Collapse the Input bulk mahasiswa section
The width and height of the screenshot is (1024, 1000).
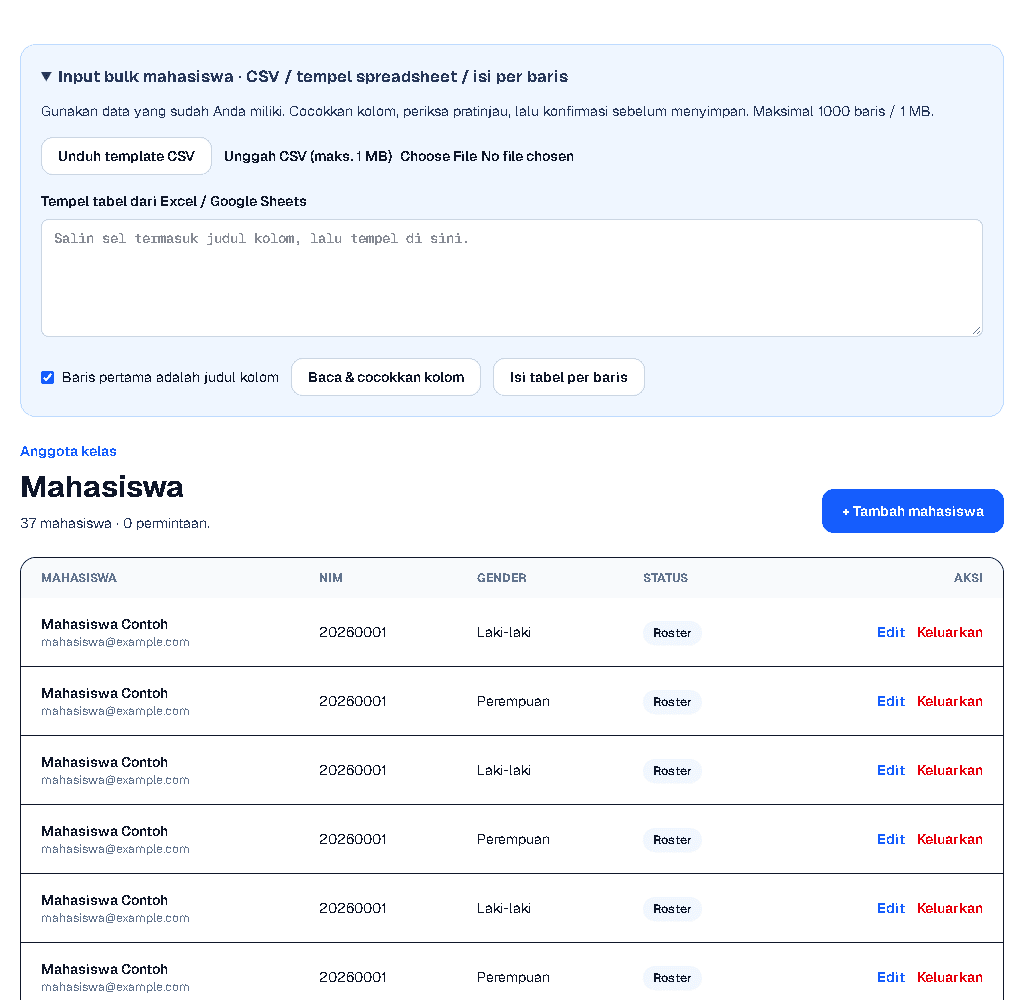point(304,76)
